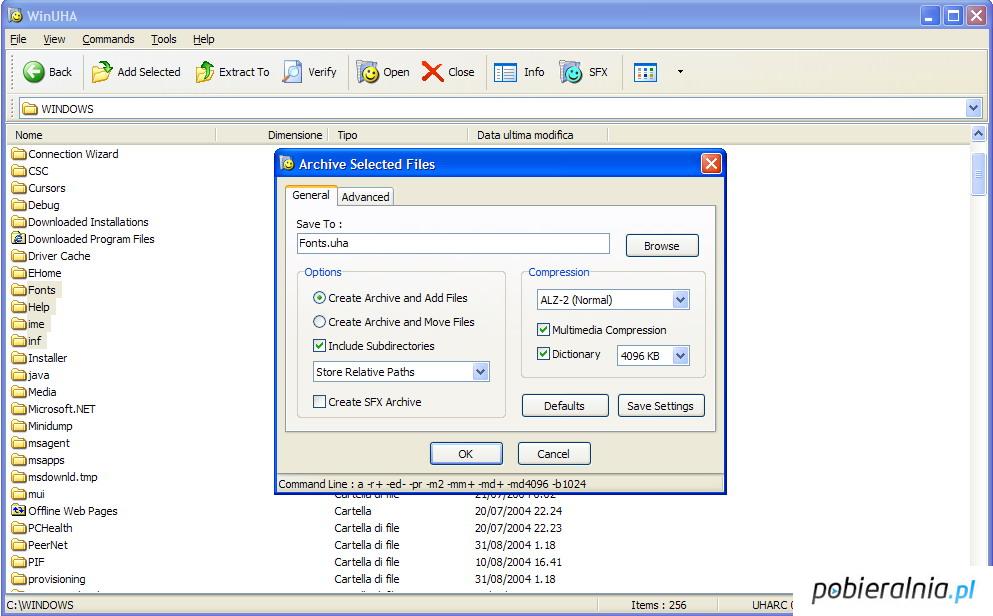
Task: Open the Tools menu
Action: (163, 39)
